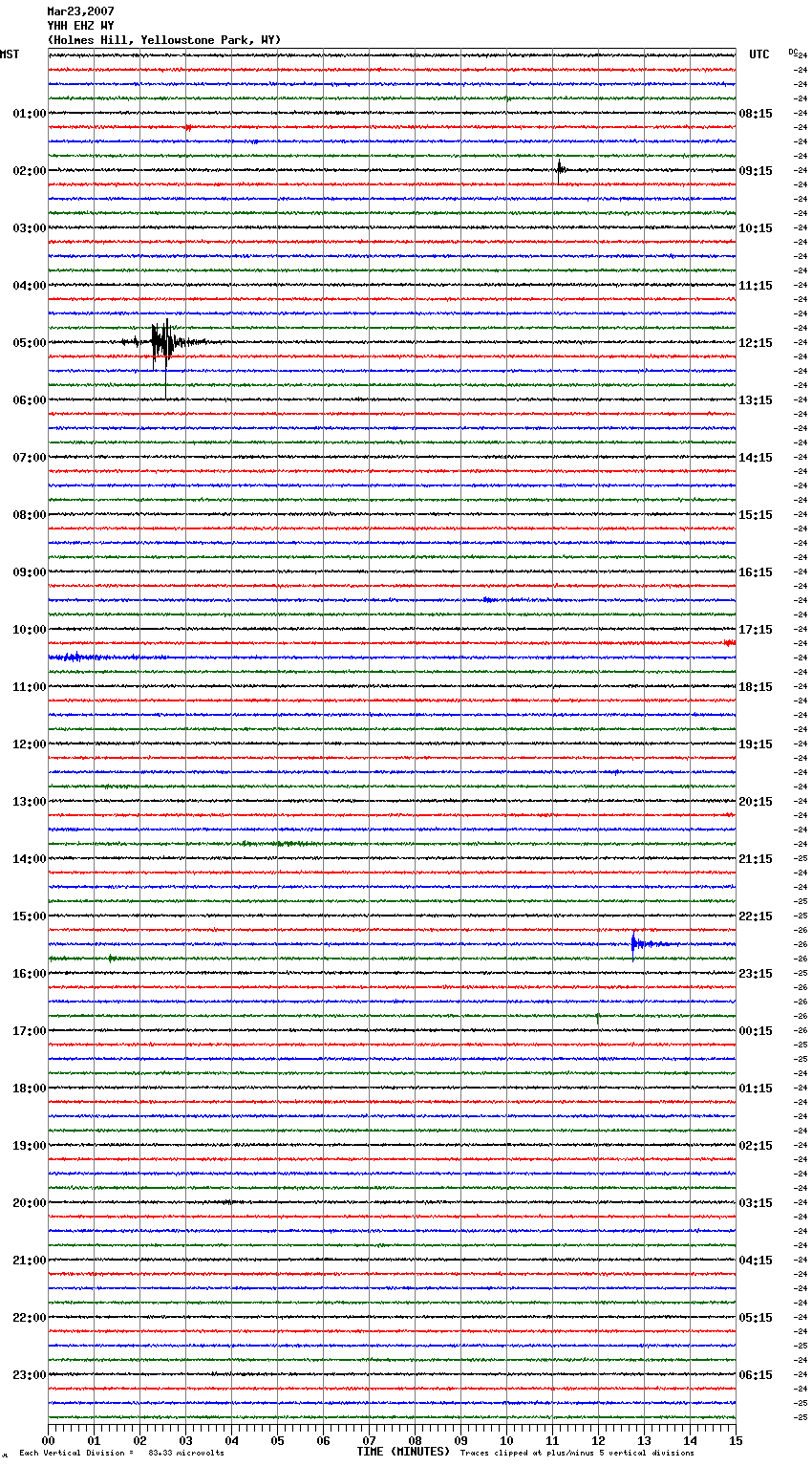Click the 08:15 UTC label
Image resolution: width=812 pixels, height=1466 pixels.
756,114
